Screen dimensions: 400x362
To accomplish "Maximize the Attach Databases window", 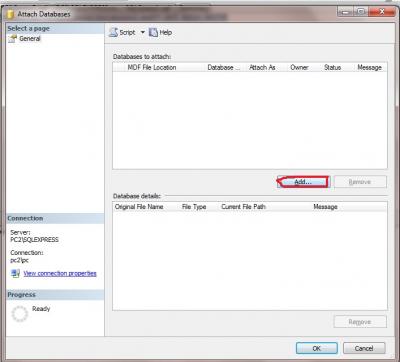I will [361, 12].
